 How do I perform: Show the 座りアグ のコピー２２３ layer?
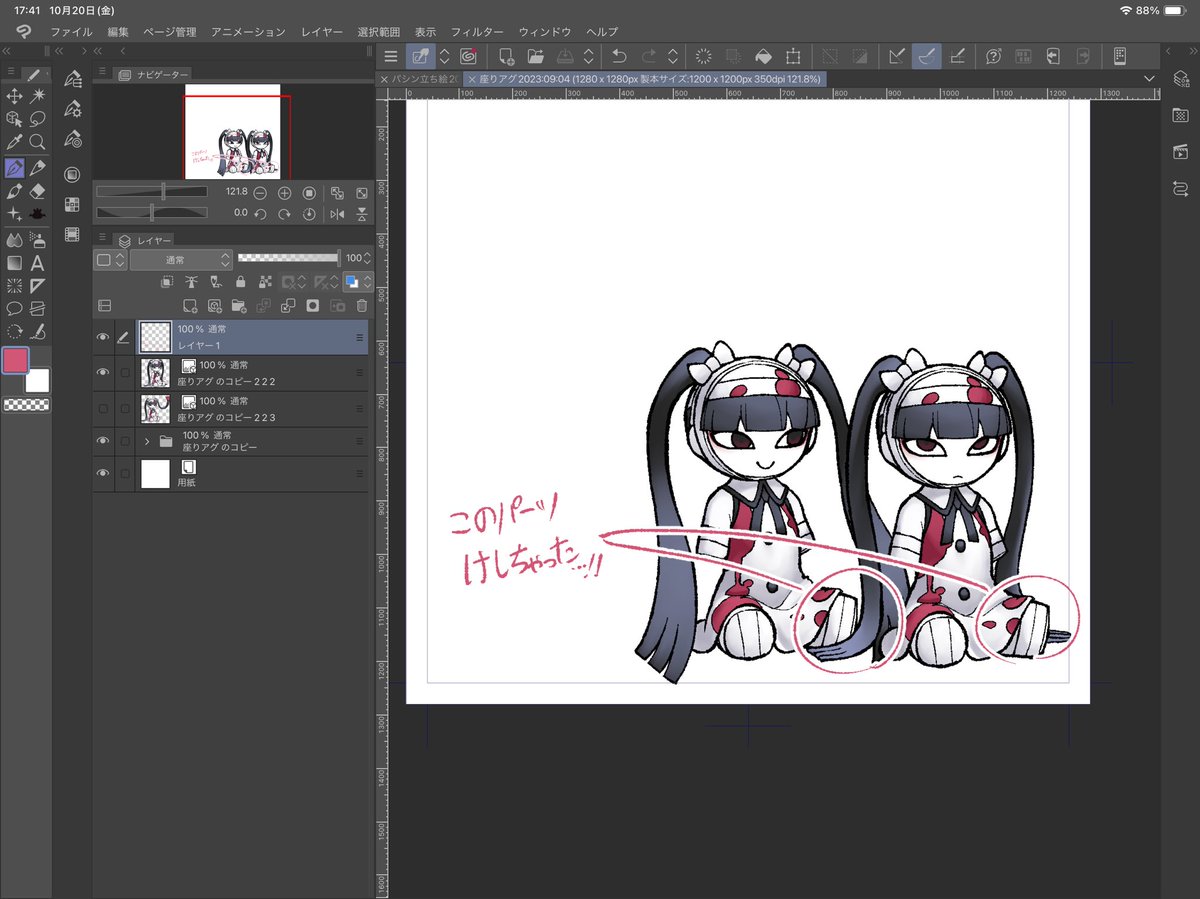[103, 407]
